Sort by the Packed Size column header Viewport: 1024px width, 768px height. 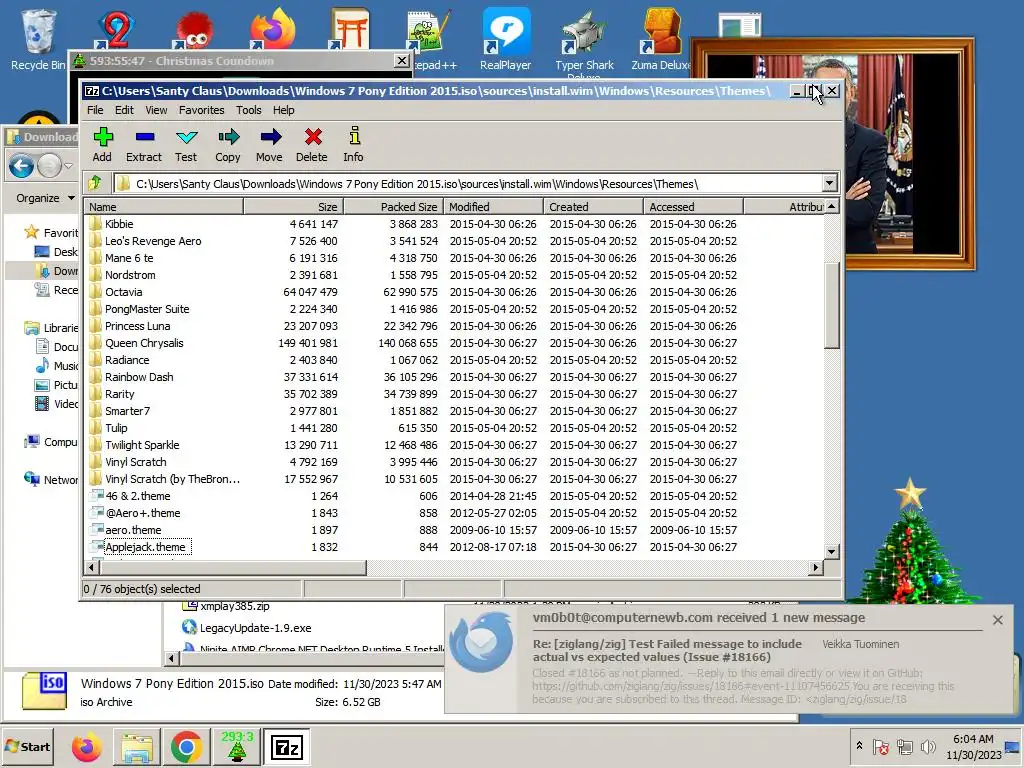[x=393, y=206]
